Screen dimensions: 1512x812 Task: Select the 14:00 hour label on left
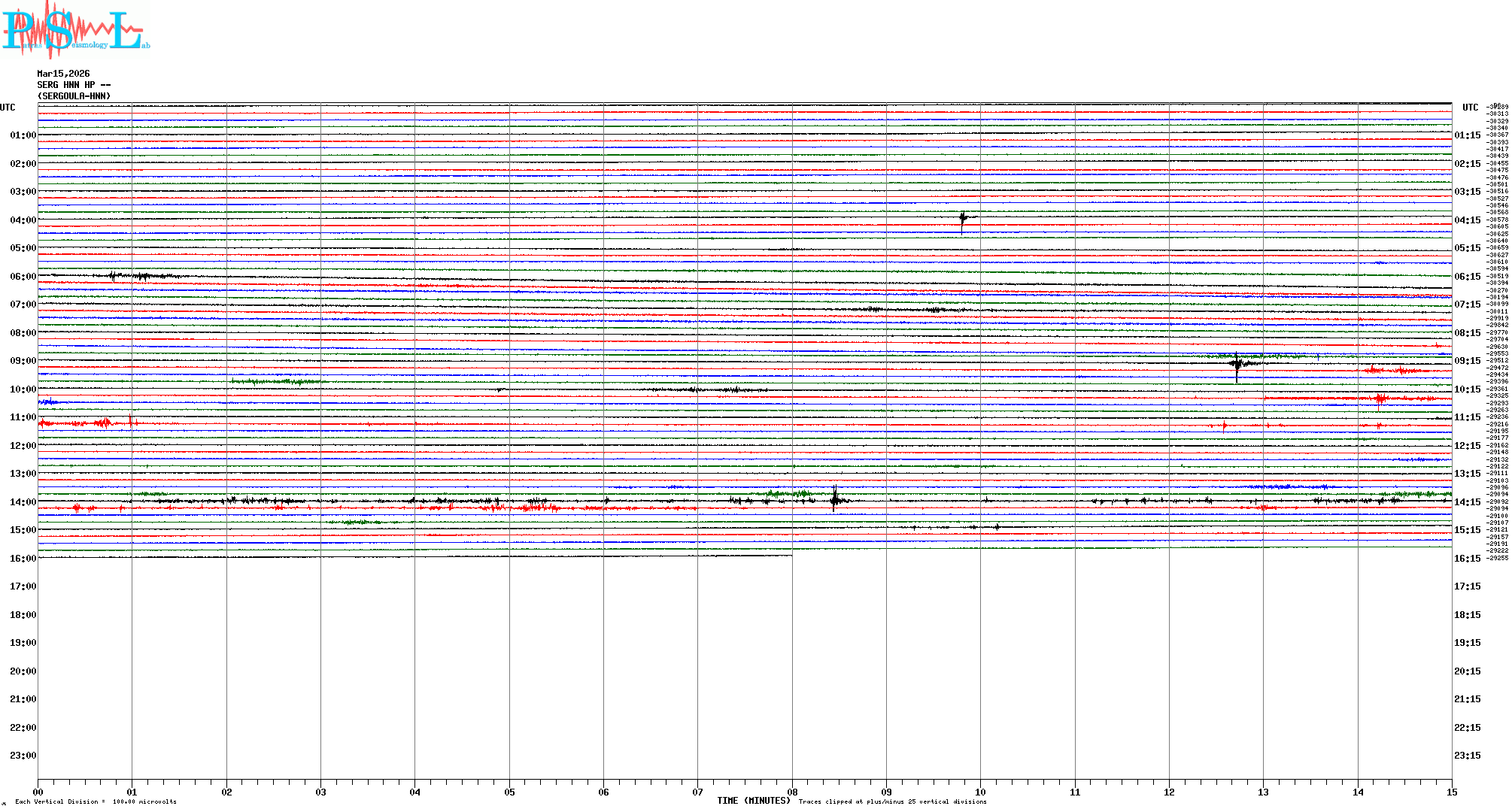click(x=23, y=502)
